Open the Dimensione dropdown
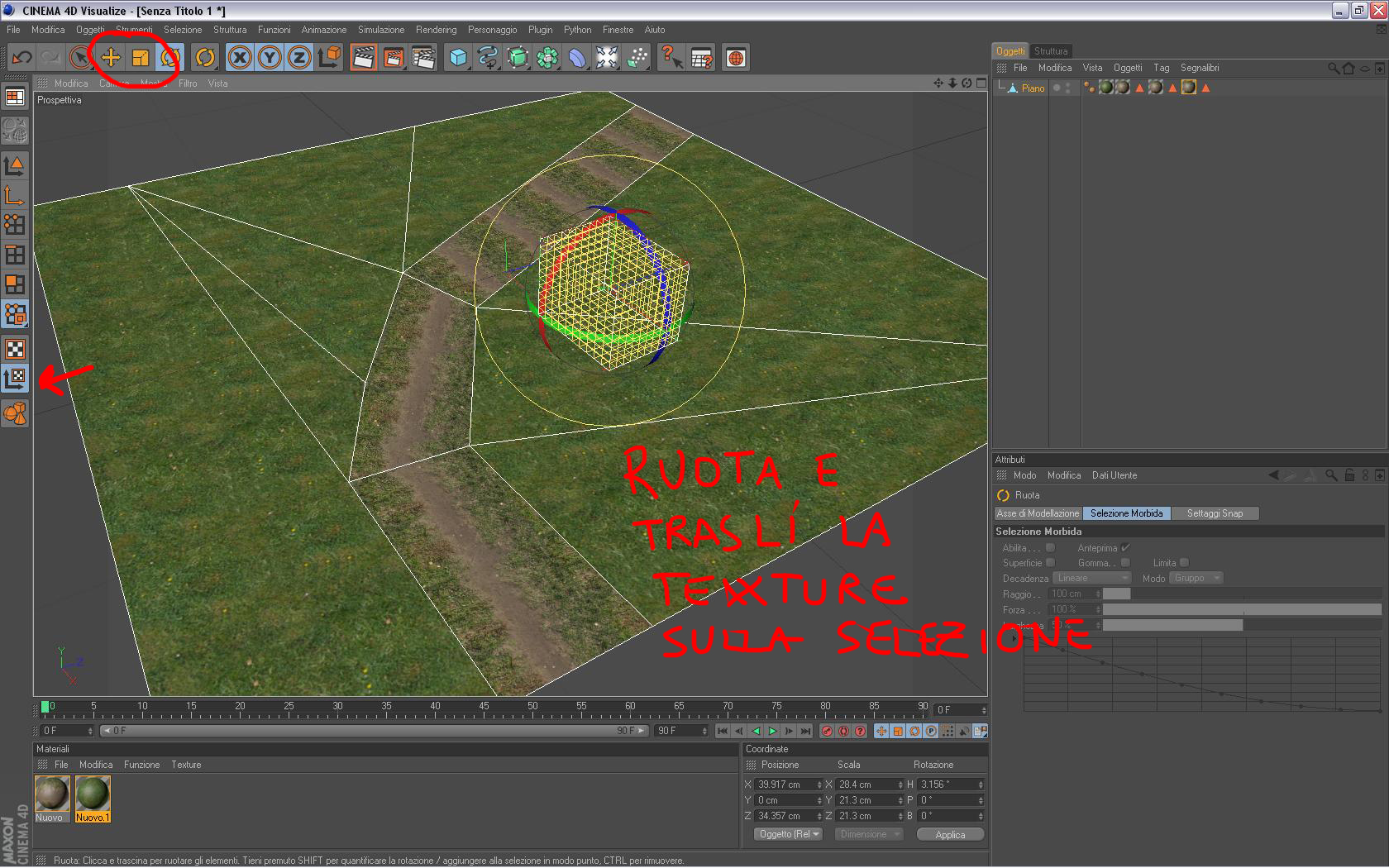1389x868 pixels. (868, 834)
